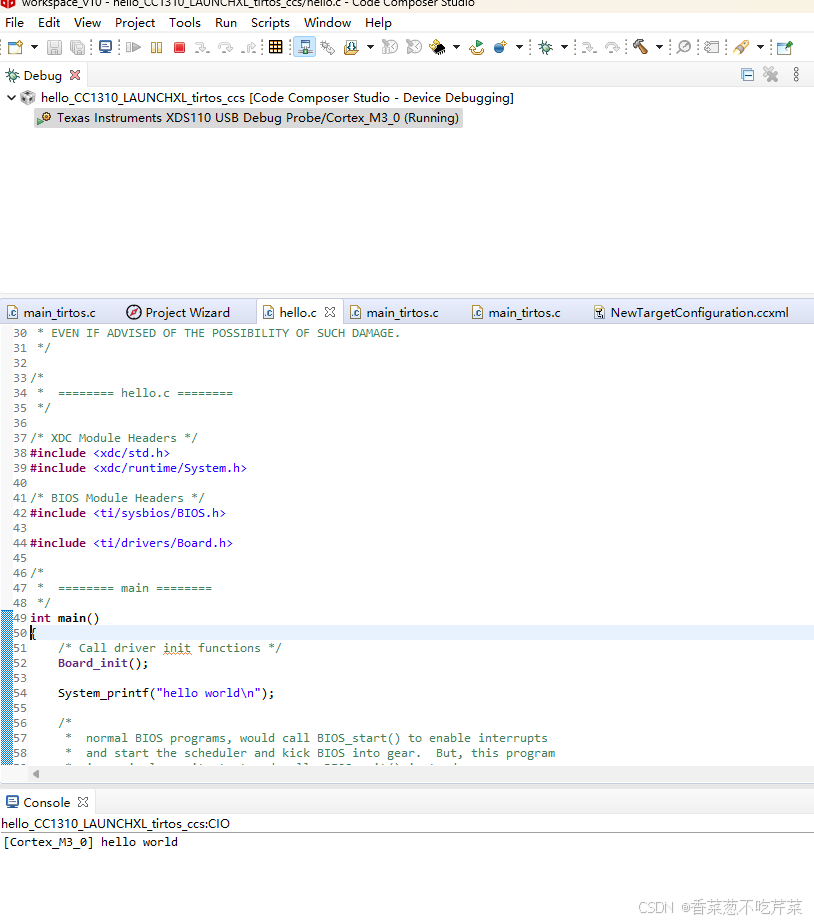This screenshot has width=814, height=923.
Task: Open the File menu
Action: click(14, 22)
